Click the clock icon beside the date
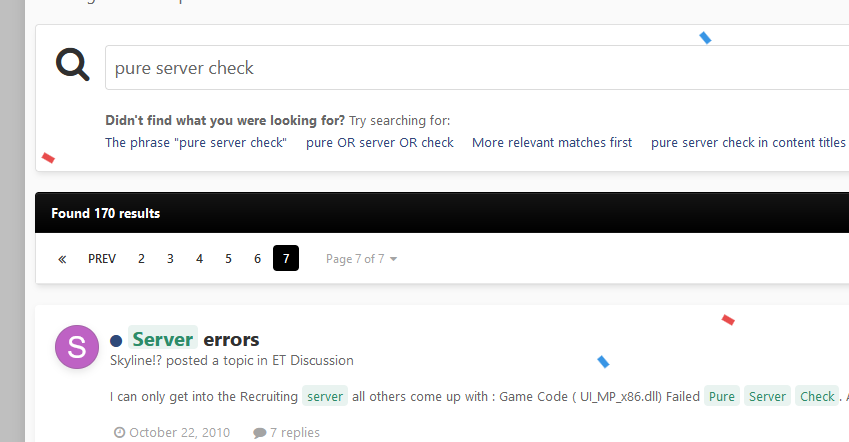The height and width of the screenshot is (442, 849). [x=119, y=432]
